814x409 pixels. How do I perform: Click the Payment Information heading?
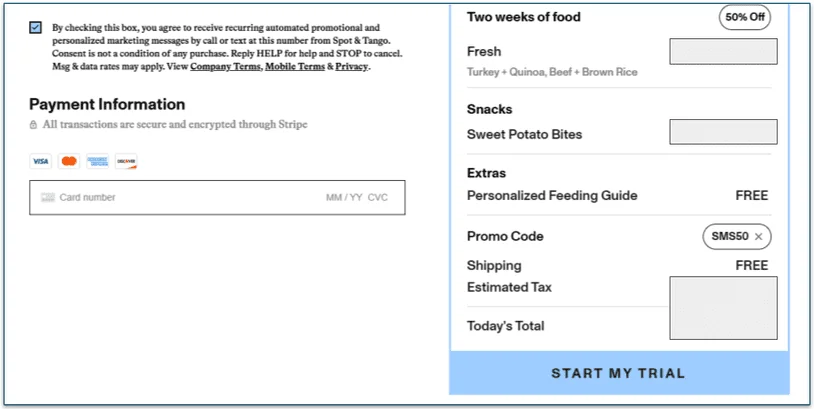pos(107,104)
